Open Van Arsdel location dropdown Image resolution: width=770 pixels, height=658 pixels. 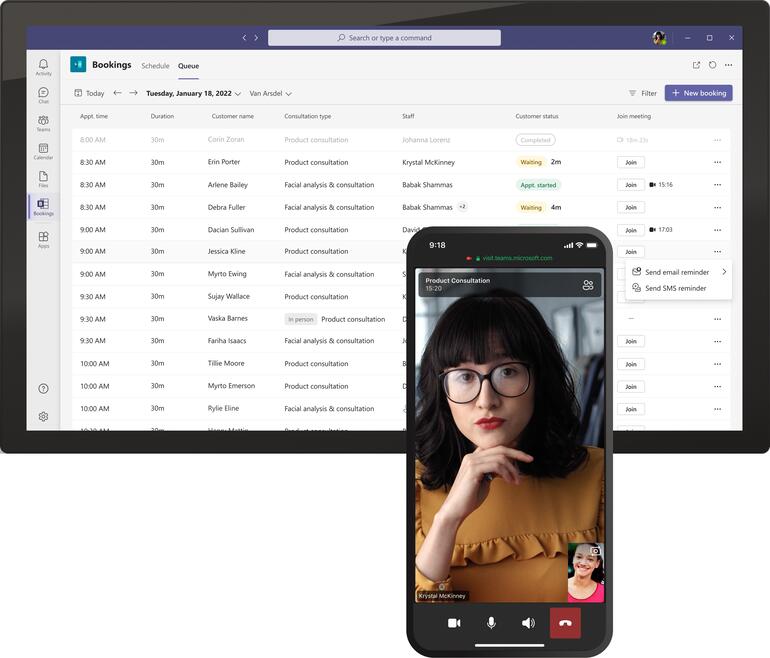click(271, 93)
